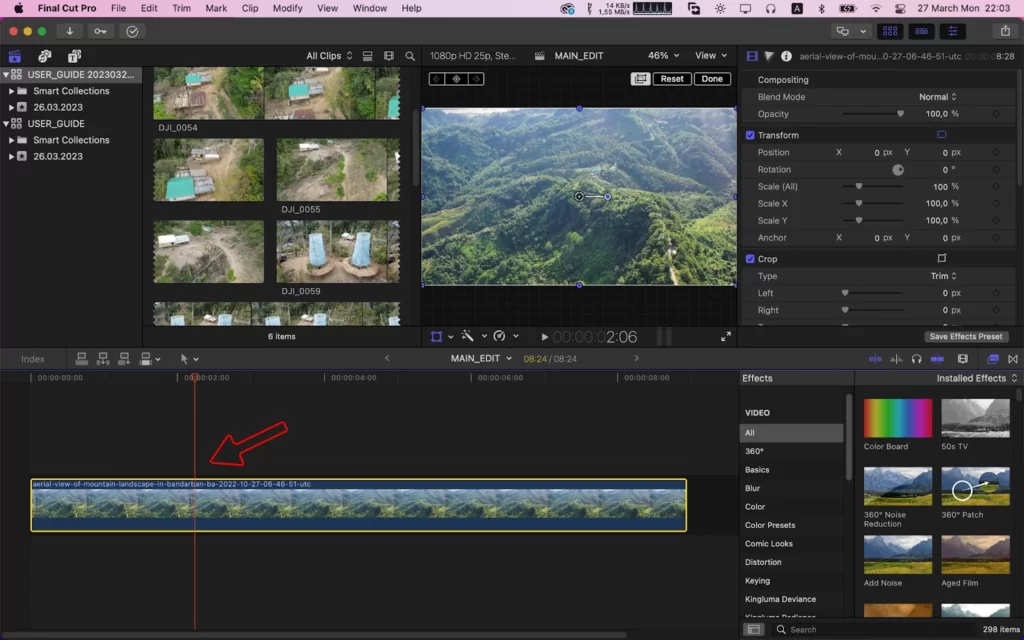This screenshot has height=640, width=1024.
Task: Click the Reset button in viewer
Action: tap(671, 79)
